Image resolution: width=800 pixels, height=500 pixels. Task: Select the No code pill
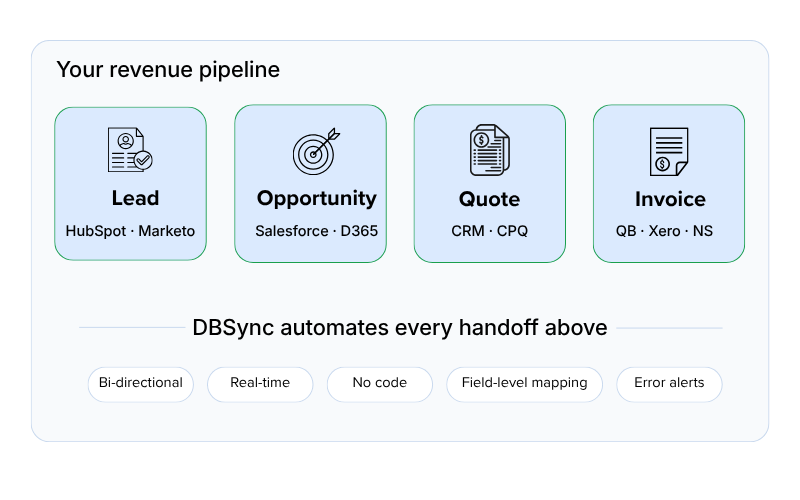click(380, 384)
